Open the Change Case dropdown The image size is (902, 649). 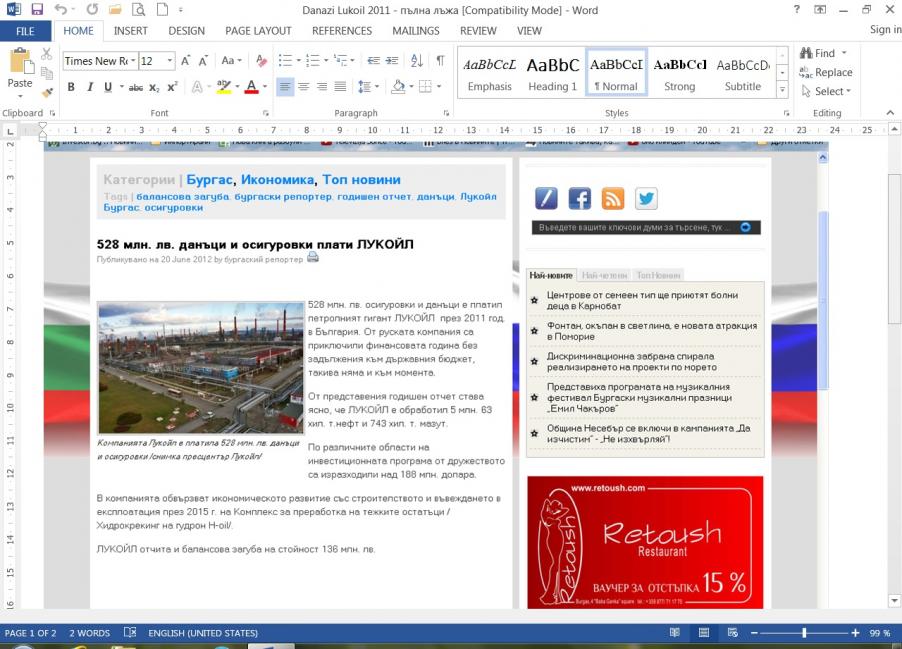[231, 60]
